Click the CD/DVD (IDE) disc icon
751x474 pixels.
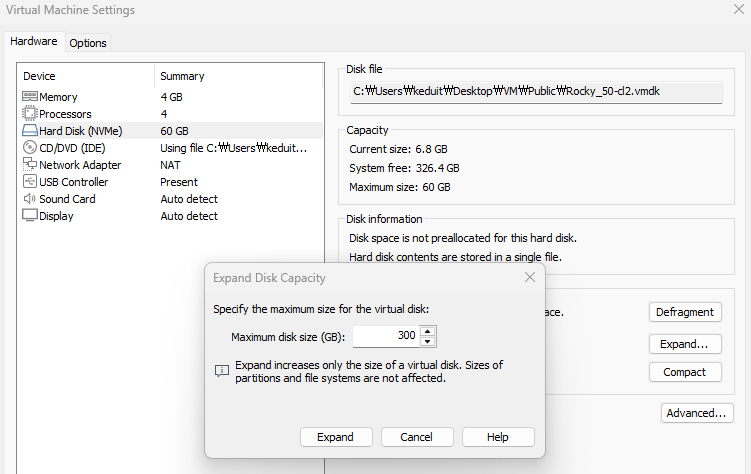tap(30, 147)
